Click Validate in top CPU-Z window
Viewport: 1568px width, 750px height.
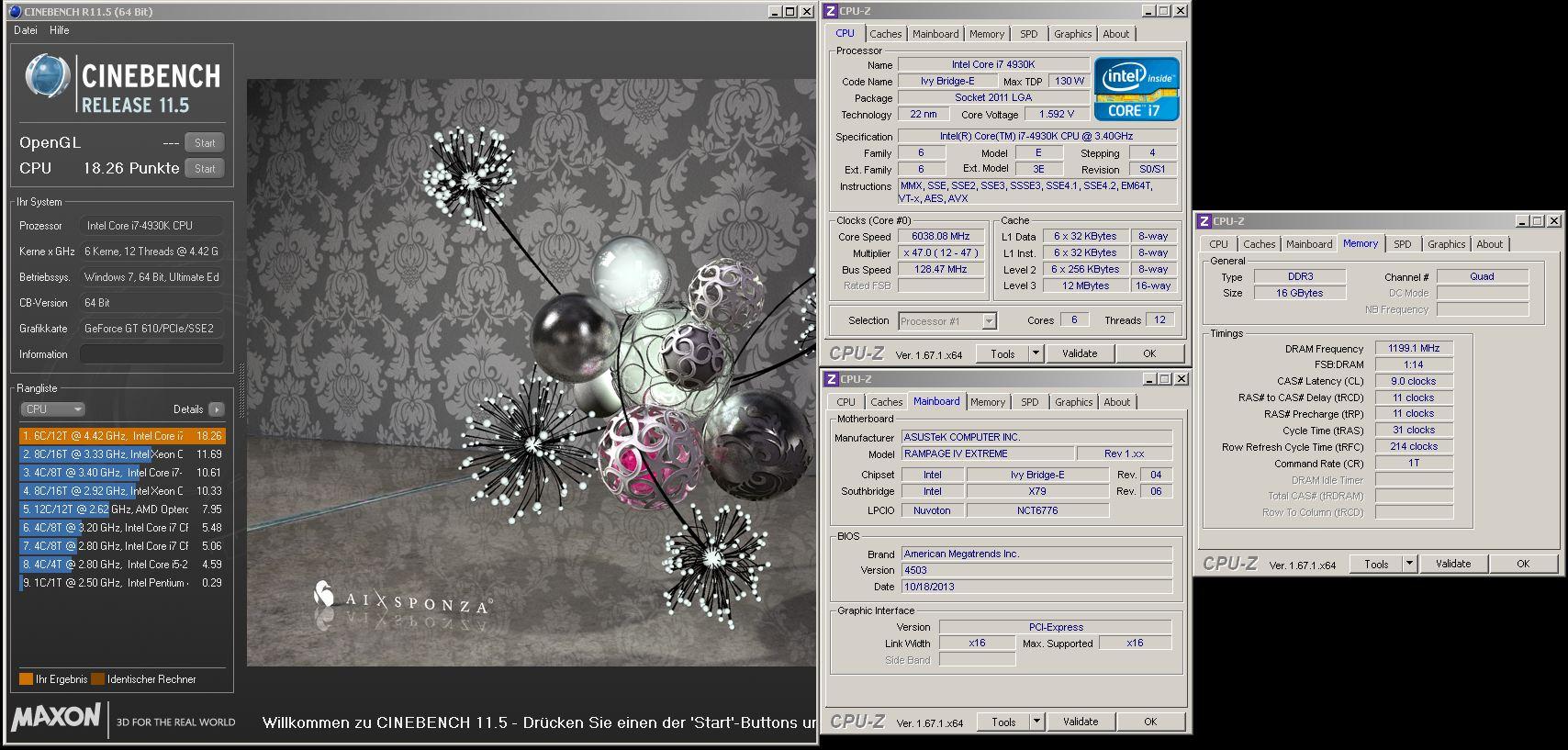coord(1080,353)
